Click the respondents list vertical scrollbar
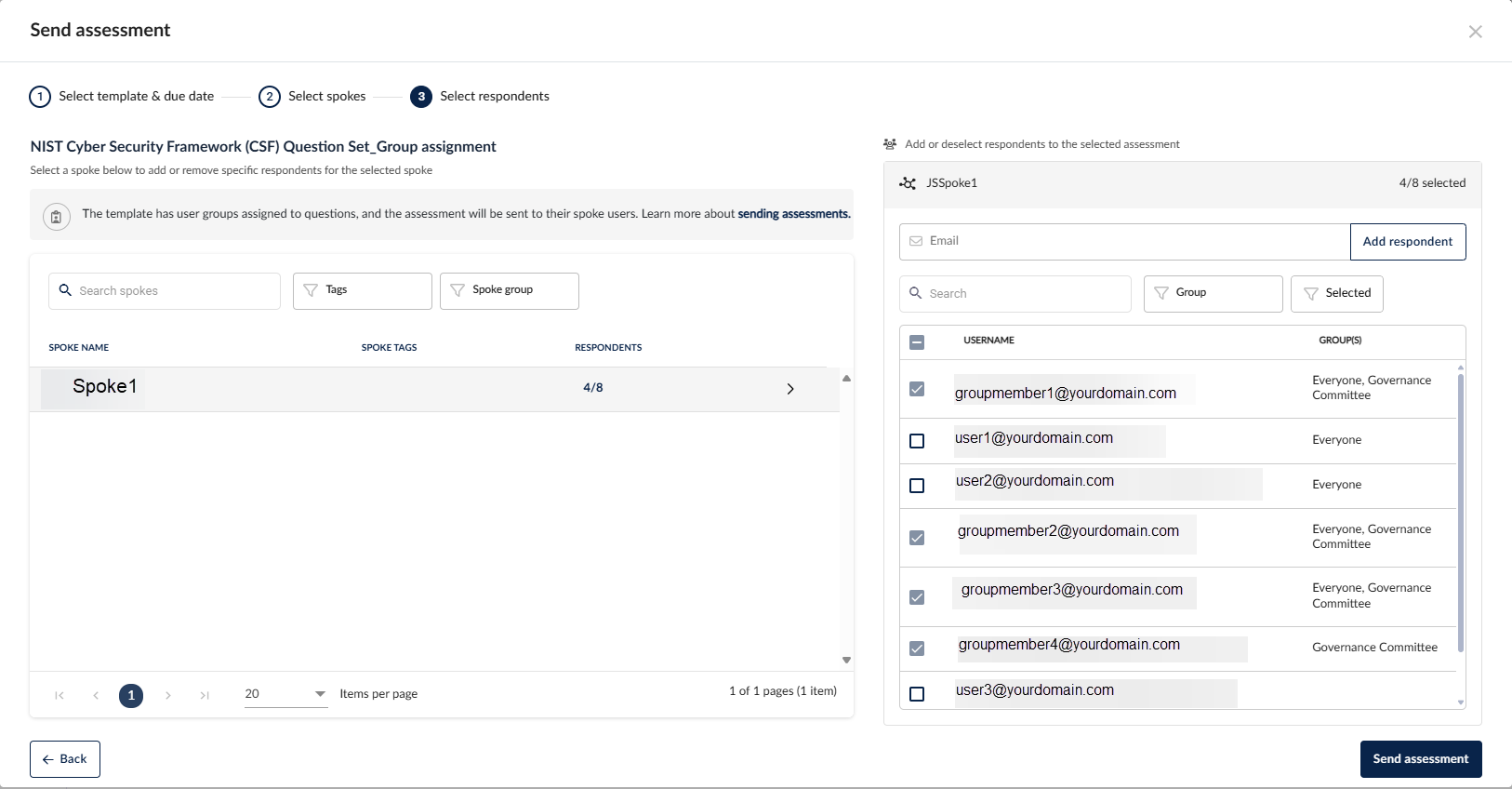The height and width of the screenshot is (789, 1512). [1460, 512]
